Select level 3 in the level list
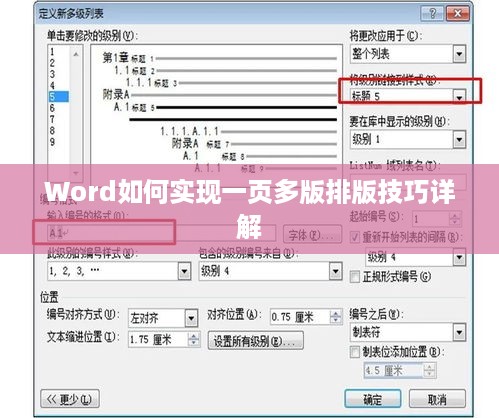 coord(52,74)
